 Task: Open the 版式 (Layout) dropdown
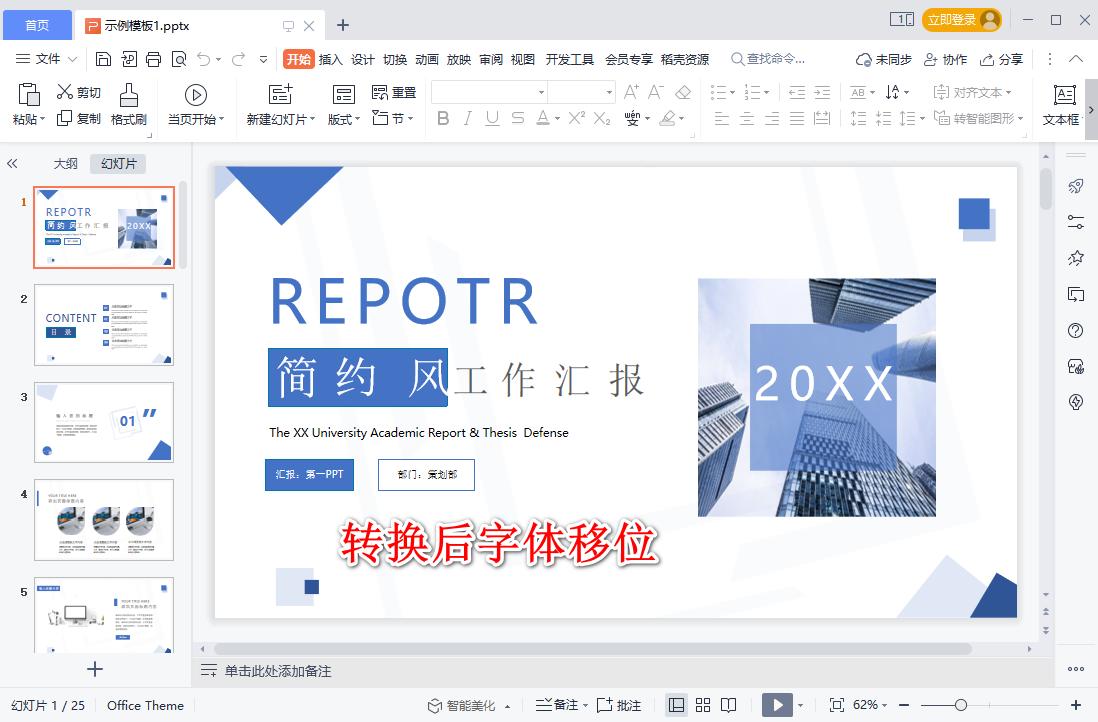click(x=342, y=118)
